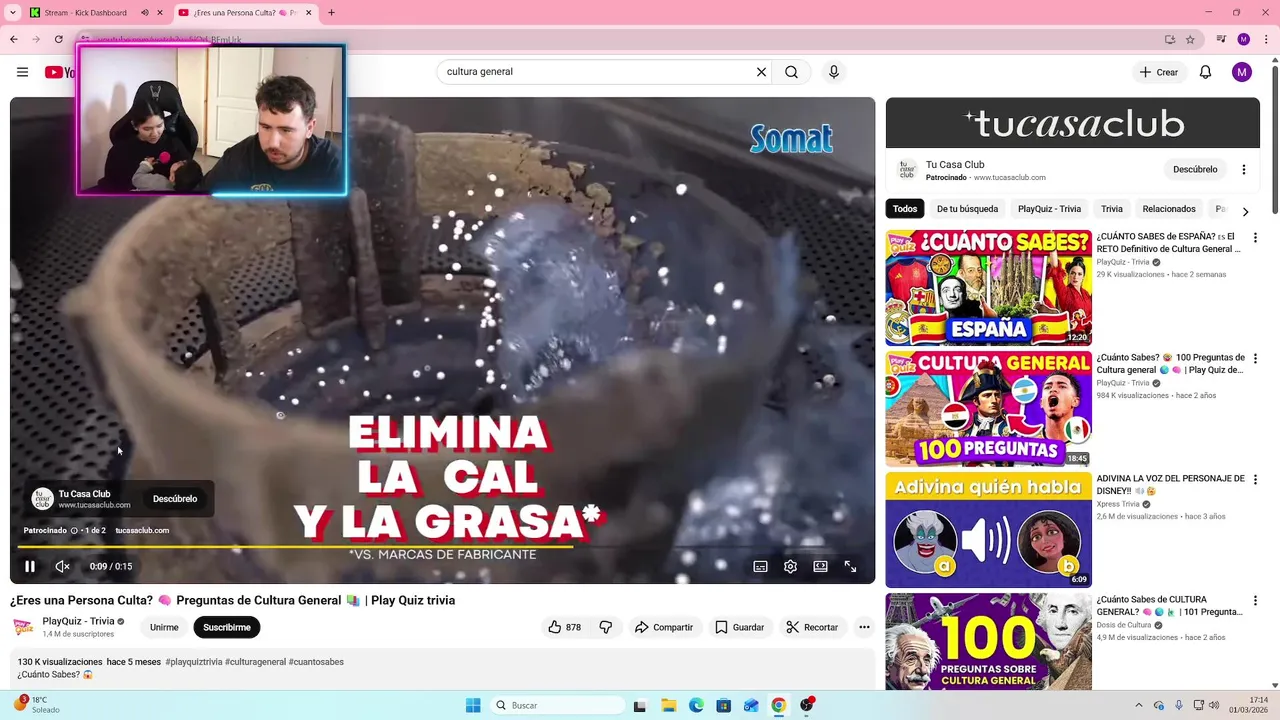Image resolution: width=1280 pixels, height=720 pixels.
Task: Click the PlayQuiz channel avatar
Action: [23, 627]
